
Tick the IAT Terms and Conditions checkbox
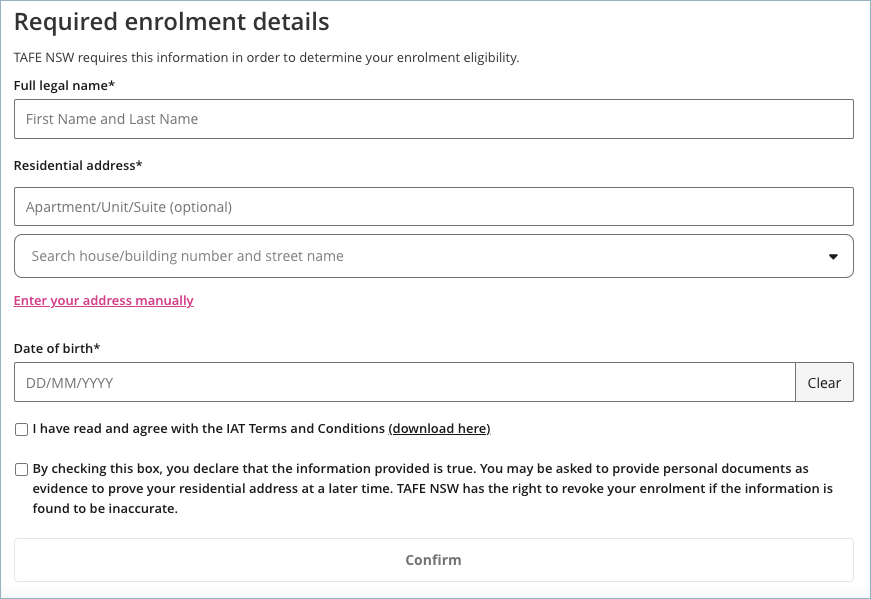point(21,430)
